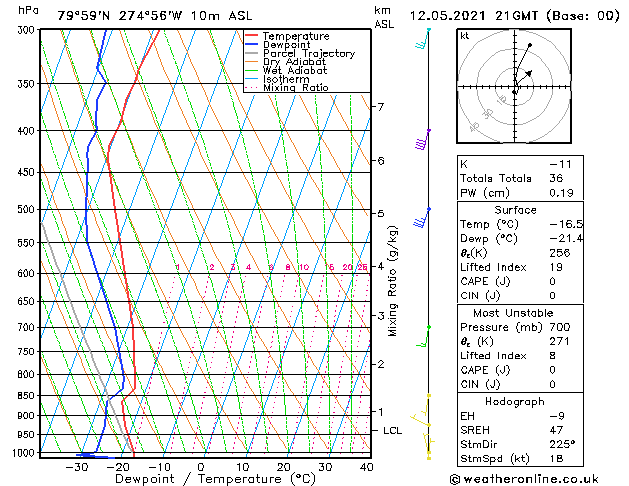Click the Parcel Trajectory legend entry
This screenshot has height=486, width=629.
point(308,54)
